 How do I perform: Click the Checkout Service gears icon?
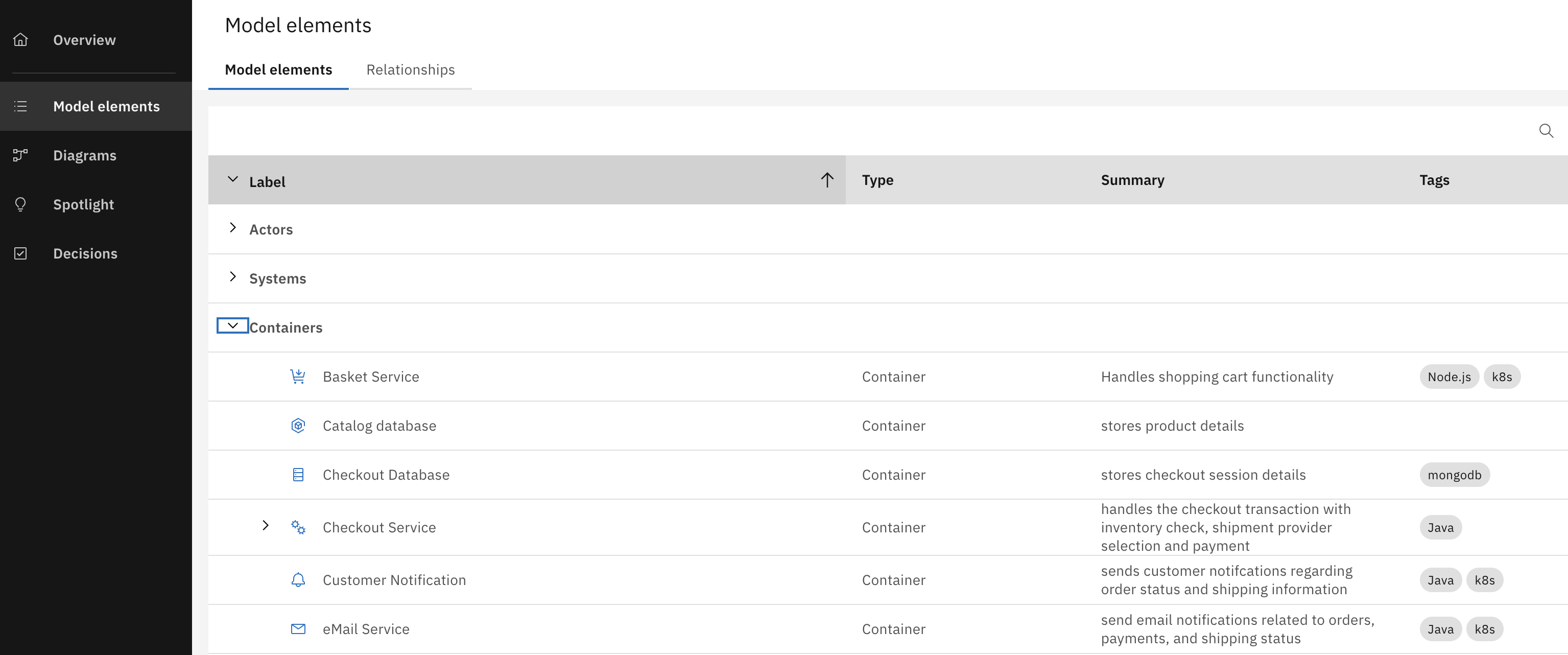click(298, 527)
